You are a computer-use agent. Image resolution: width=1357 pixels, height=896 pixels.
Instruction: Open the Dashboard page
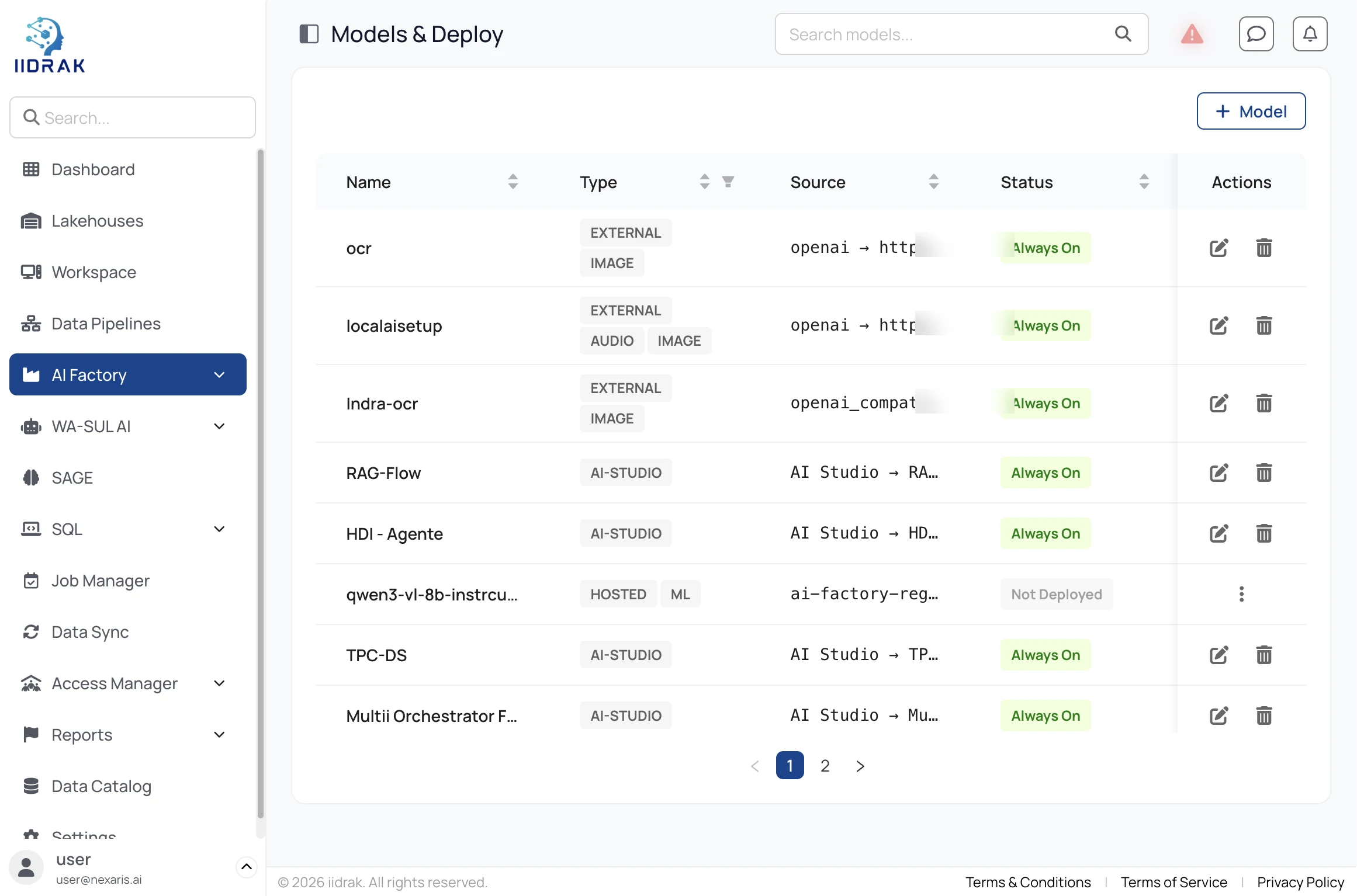pos(127,169)
